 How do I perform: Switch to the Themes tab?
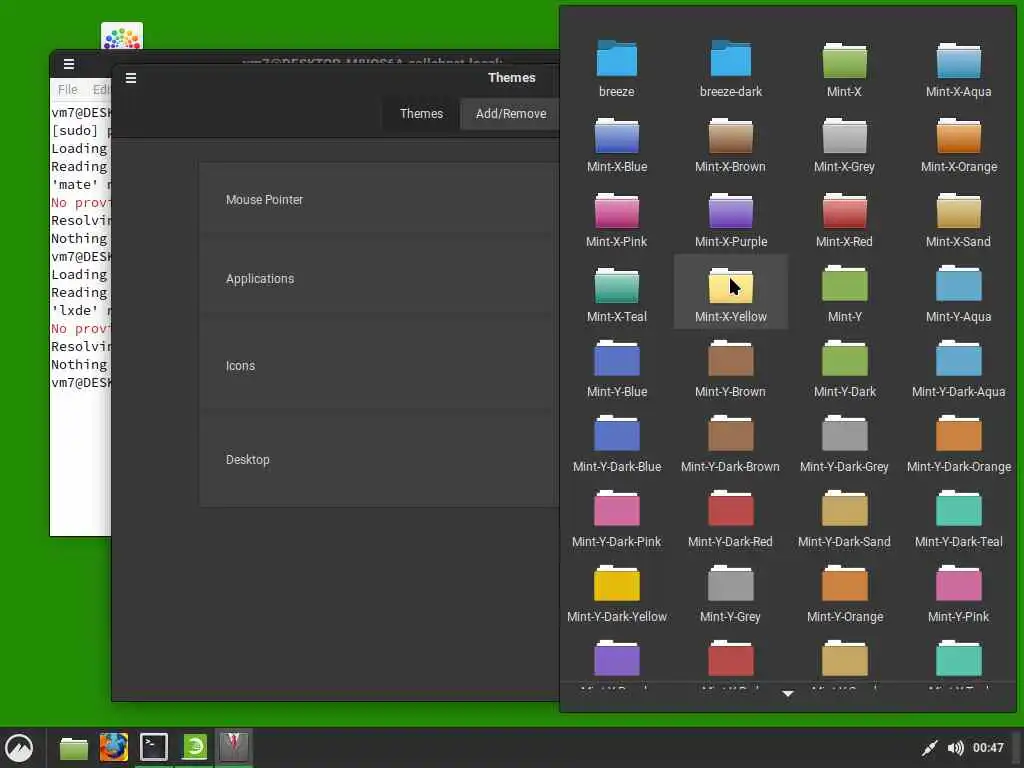[421, 114]
